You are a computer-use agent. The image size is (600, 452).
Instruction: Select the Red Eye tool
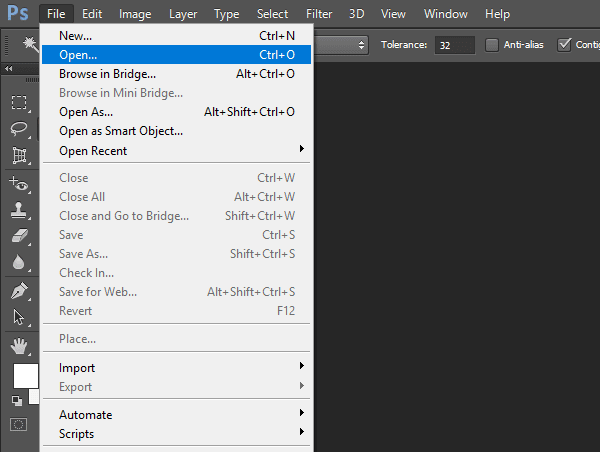(x=19, y=184)
